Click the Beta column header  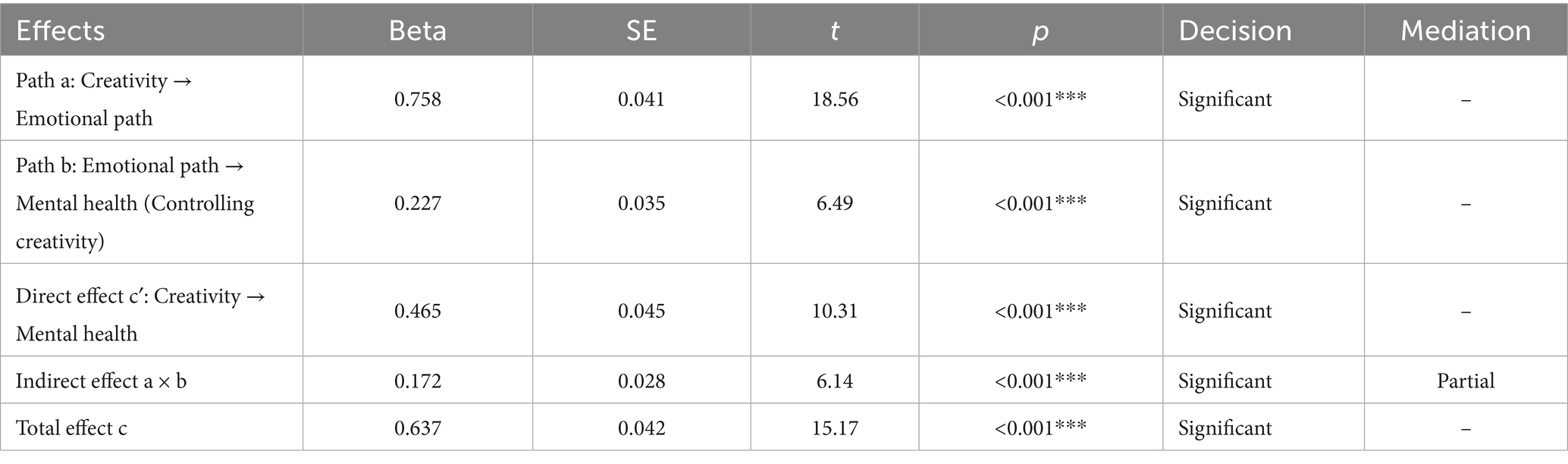[x=417, y=30]
